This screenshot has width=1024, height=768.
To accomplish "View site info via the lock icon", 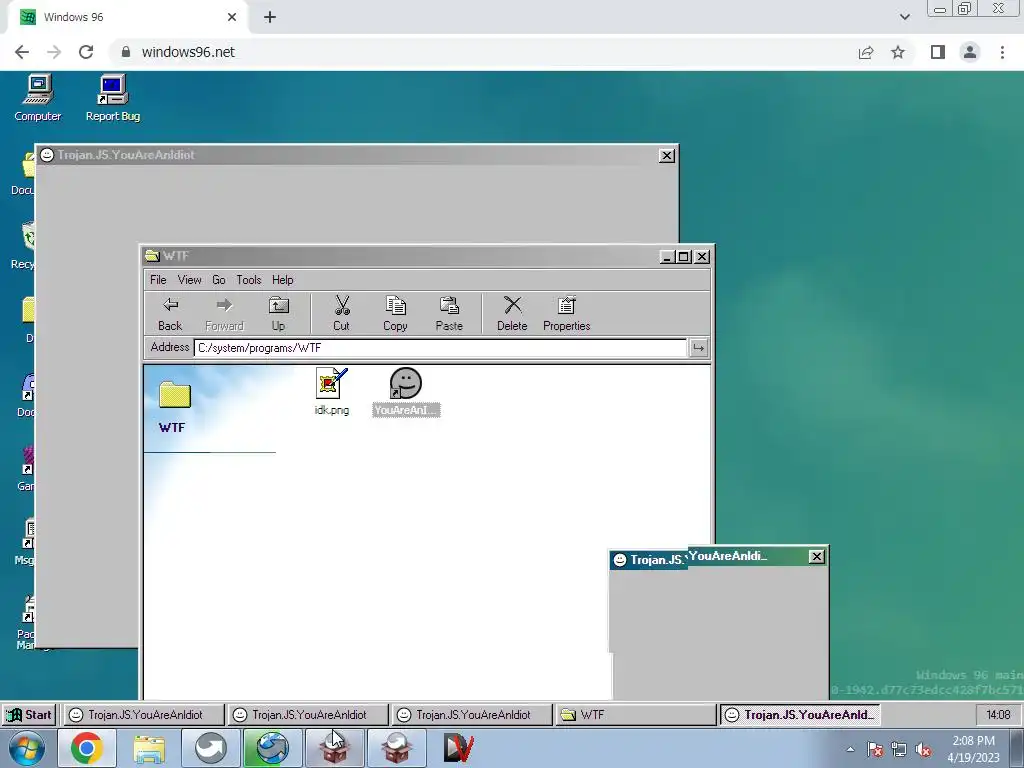I will [x=126, y=52].
